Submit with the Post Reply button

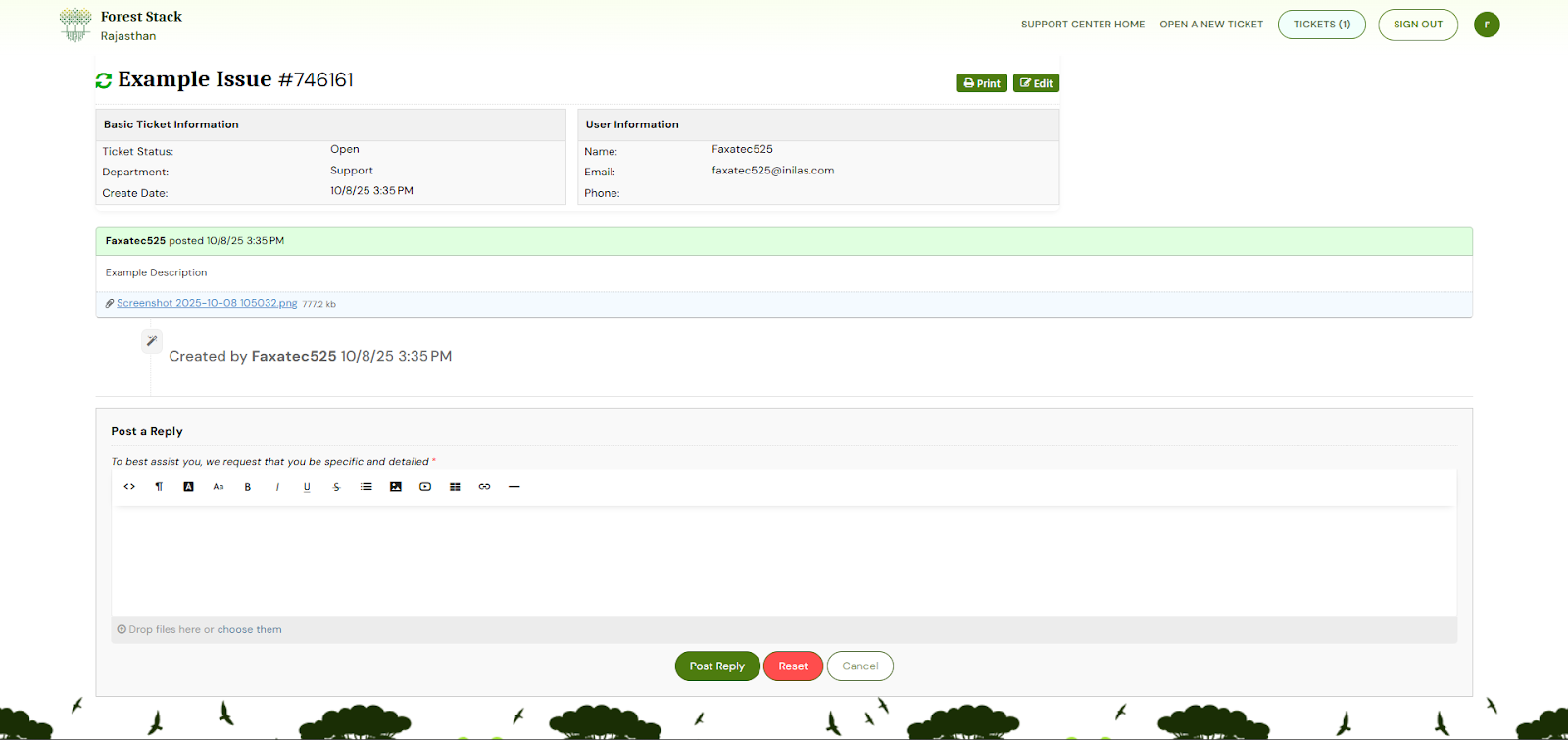coord(717,666)
